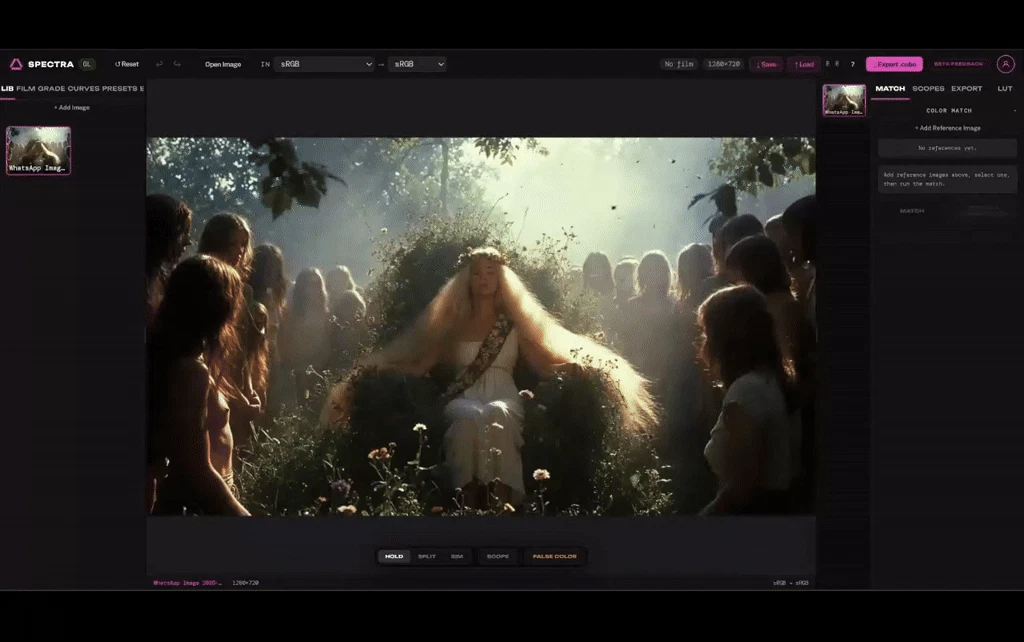Screen dimensions: 1024x642
Task: Click the WhatsApp Image filename in status bar
Action: 188,583
